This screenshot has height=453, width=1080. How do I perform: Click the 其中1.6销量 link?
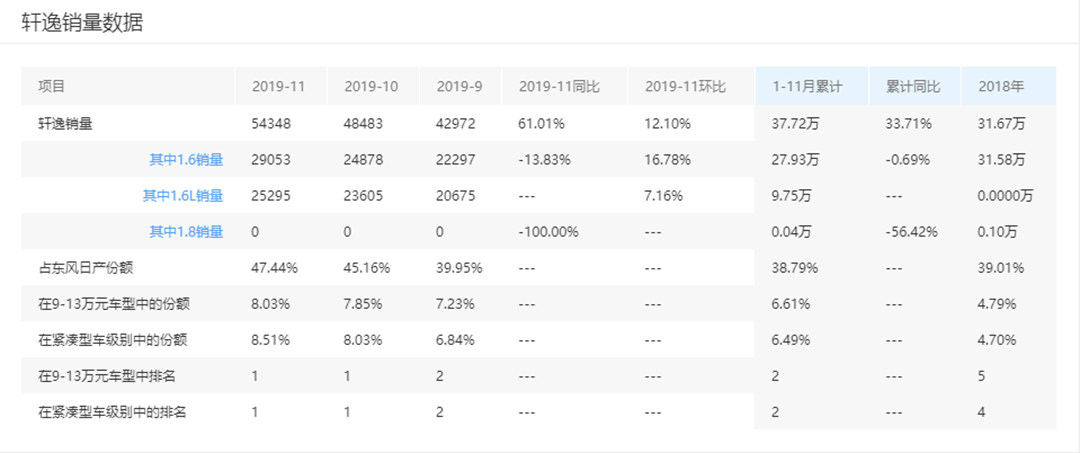[x=186, y=159]
